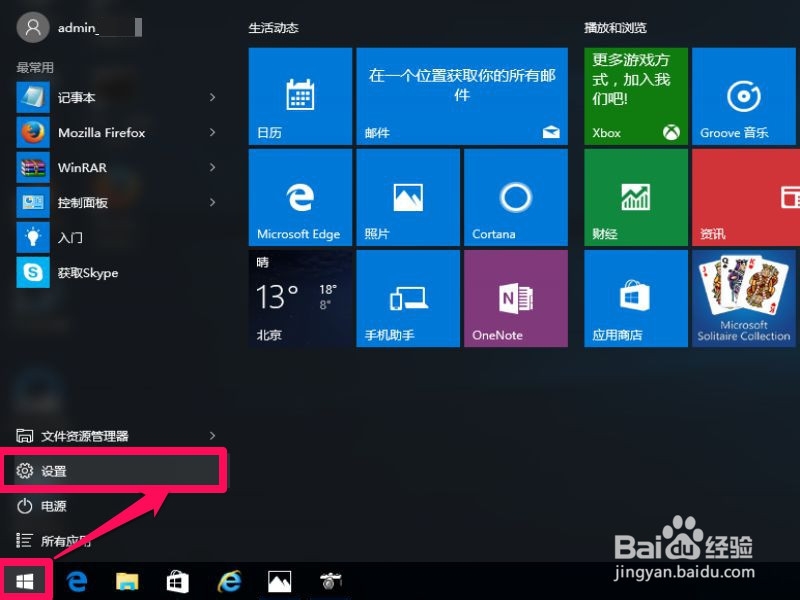Open Edge browser from the taskbar
The image size is (800, 600).
click(77, 581)
